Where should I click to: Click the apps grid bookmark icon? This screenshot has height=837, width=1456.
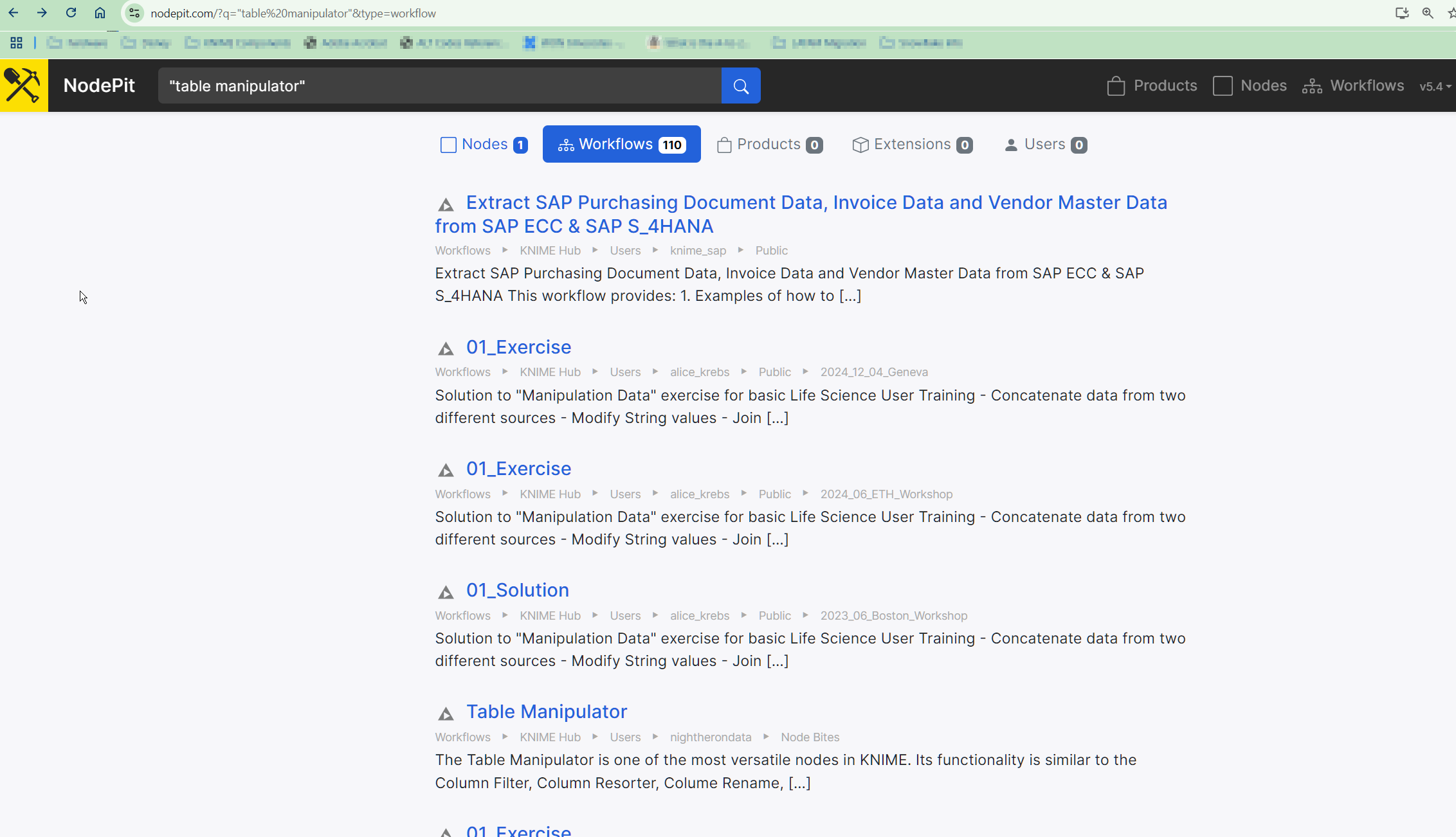click(x=17, y=43)
